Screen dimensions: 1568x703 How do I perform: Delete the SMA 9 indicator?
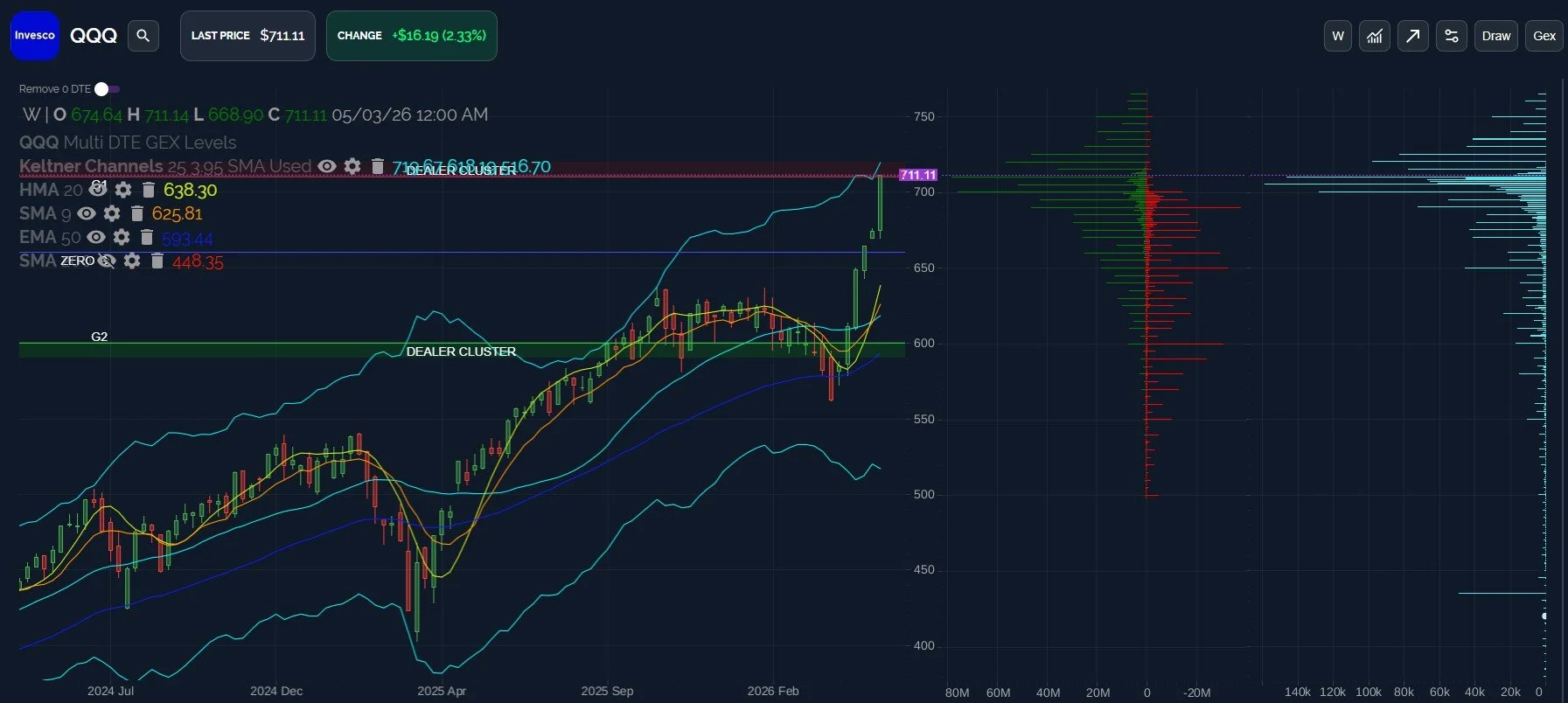pos(137,213)
